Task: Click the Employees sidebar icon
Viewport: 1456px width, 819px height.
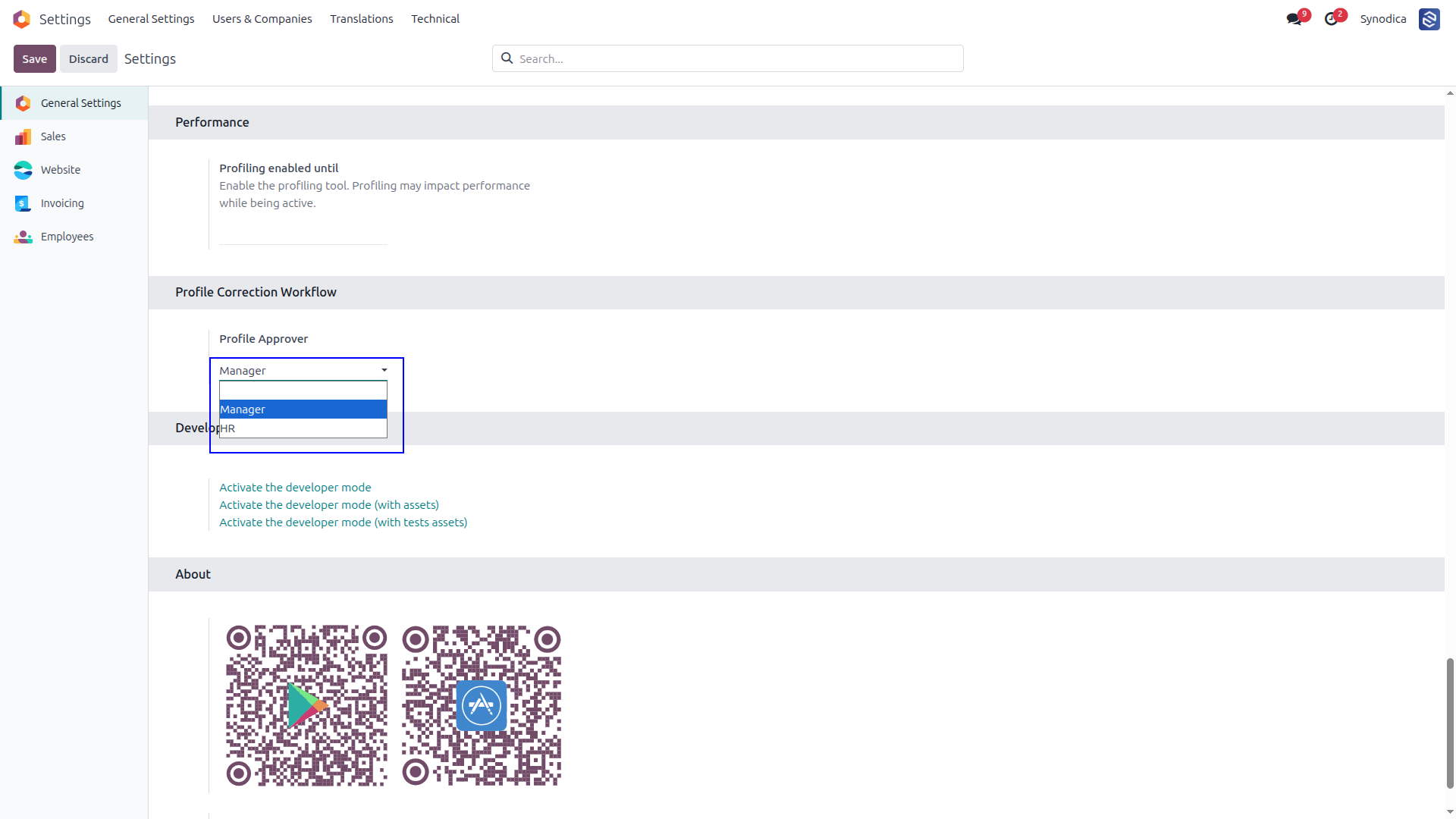Action: tap(23, 237)
